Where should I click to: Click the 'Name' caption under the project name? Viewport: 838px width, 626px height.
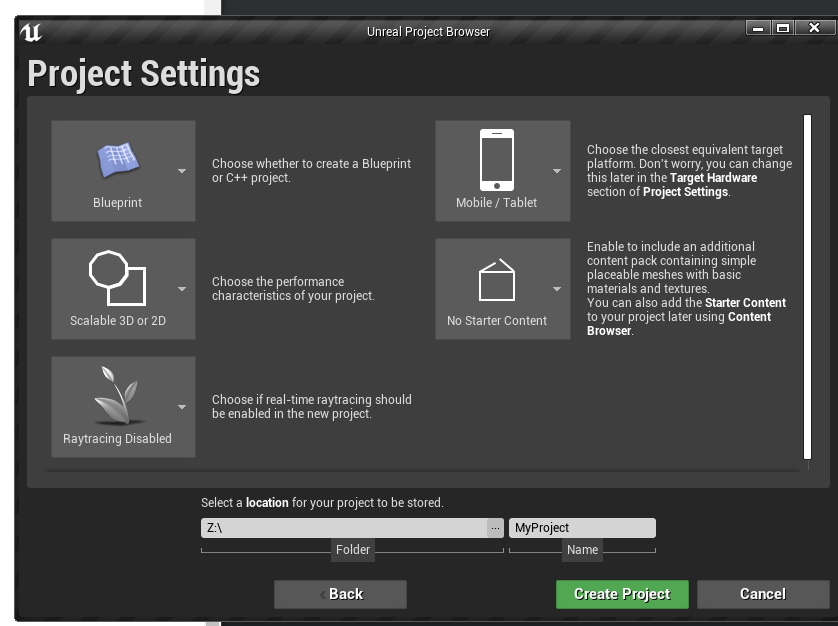(x=583, y=550)
